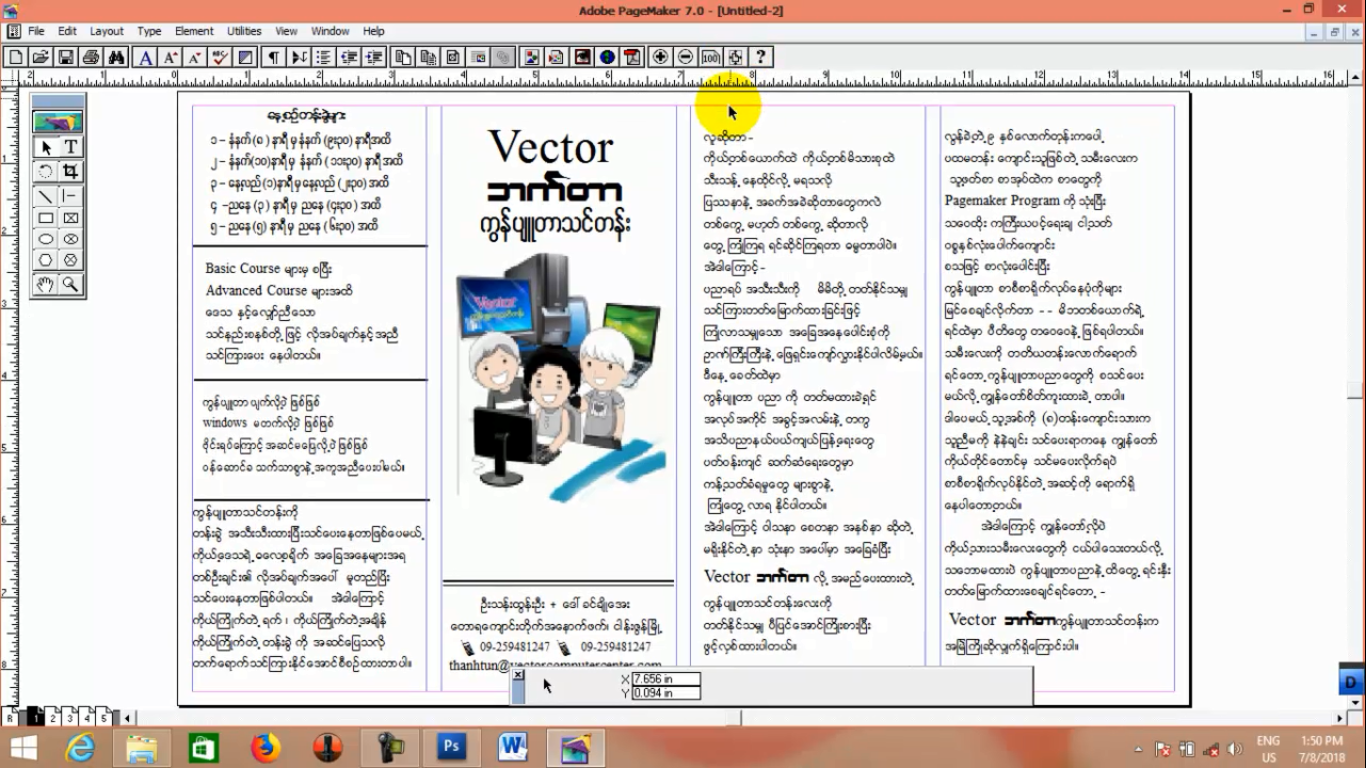This screenshot has width=1366, height=768.
Task: Click the paragraph mark (¶) icon
Action: coord(275,57)
